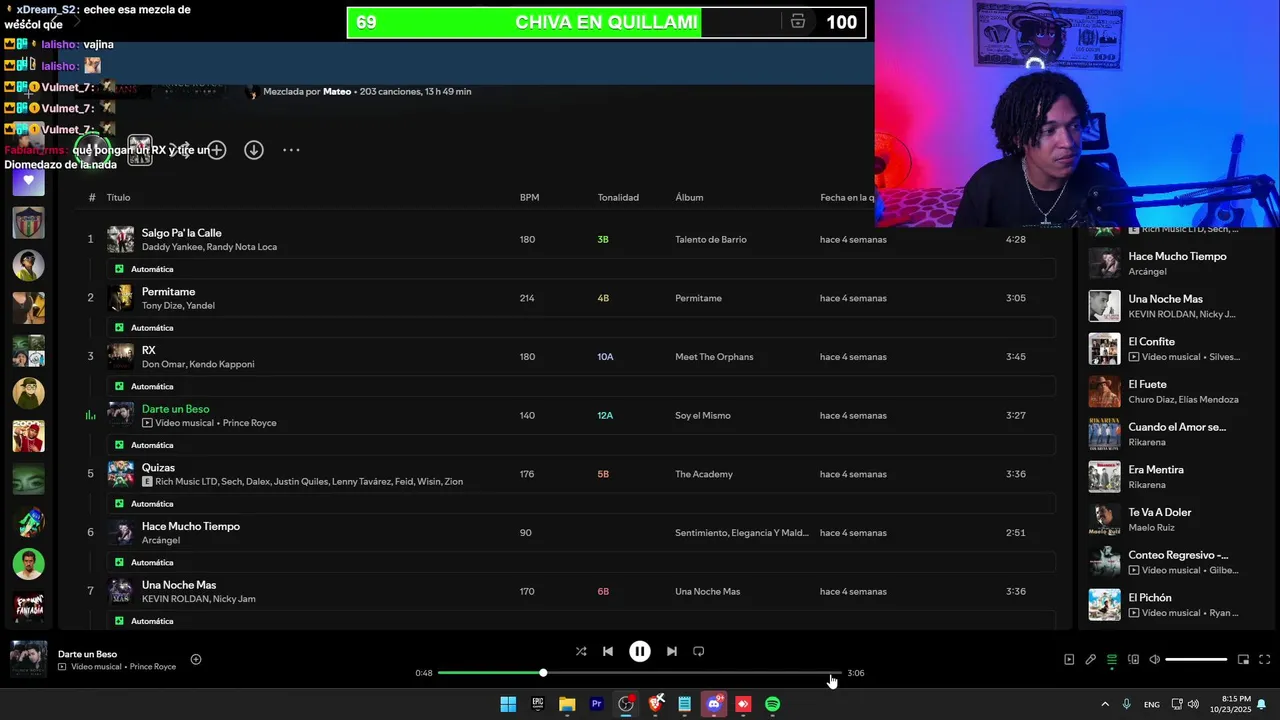Open the Meet The Orphans album link

click(x=714, y=357)
